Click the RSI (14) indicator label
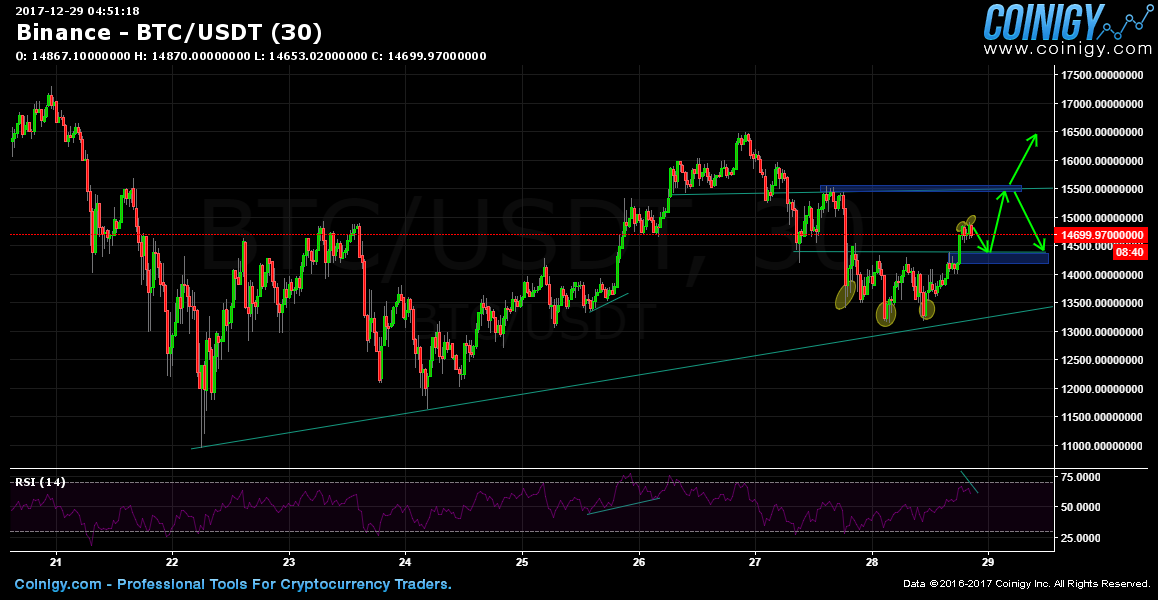The height and width of the screenshot is (600, 1158). (x=40, y=483)
